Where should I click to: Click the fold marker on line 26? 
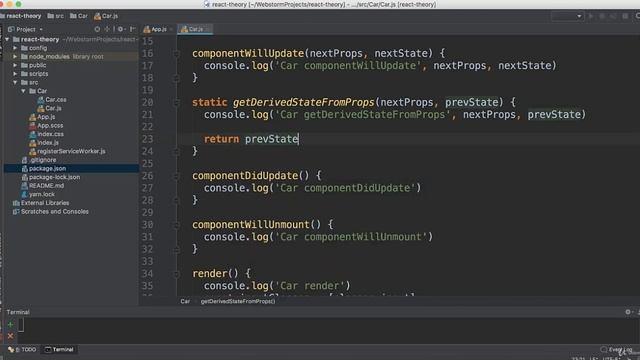tap(176, 176)
